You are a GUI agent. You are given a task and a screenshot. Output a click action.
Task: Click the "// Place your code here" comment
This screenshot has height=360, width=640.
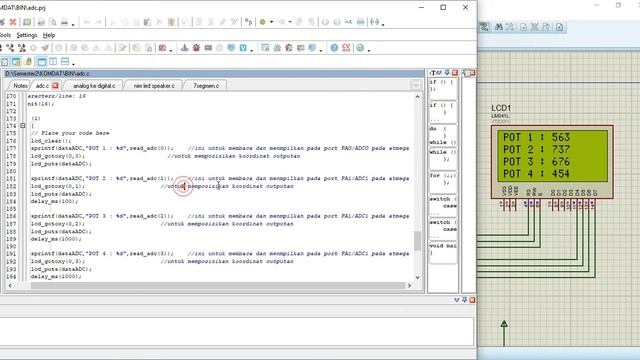[70, 133]
